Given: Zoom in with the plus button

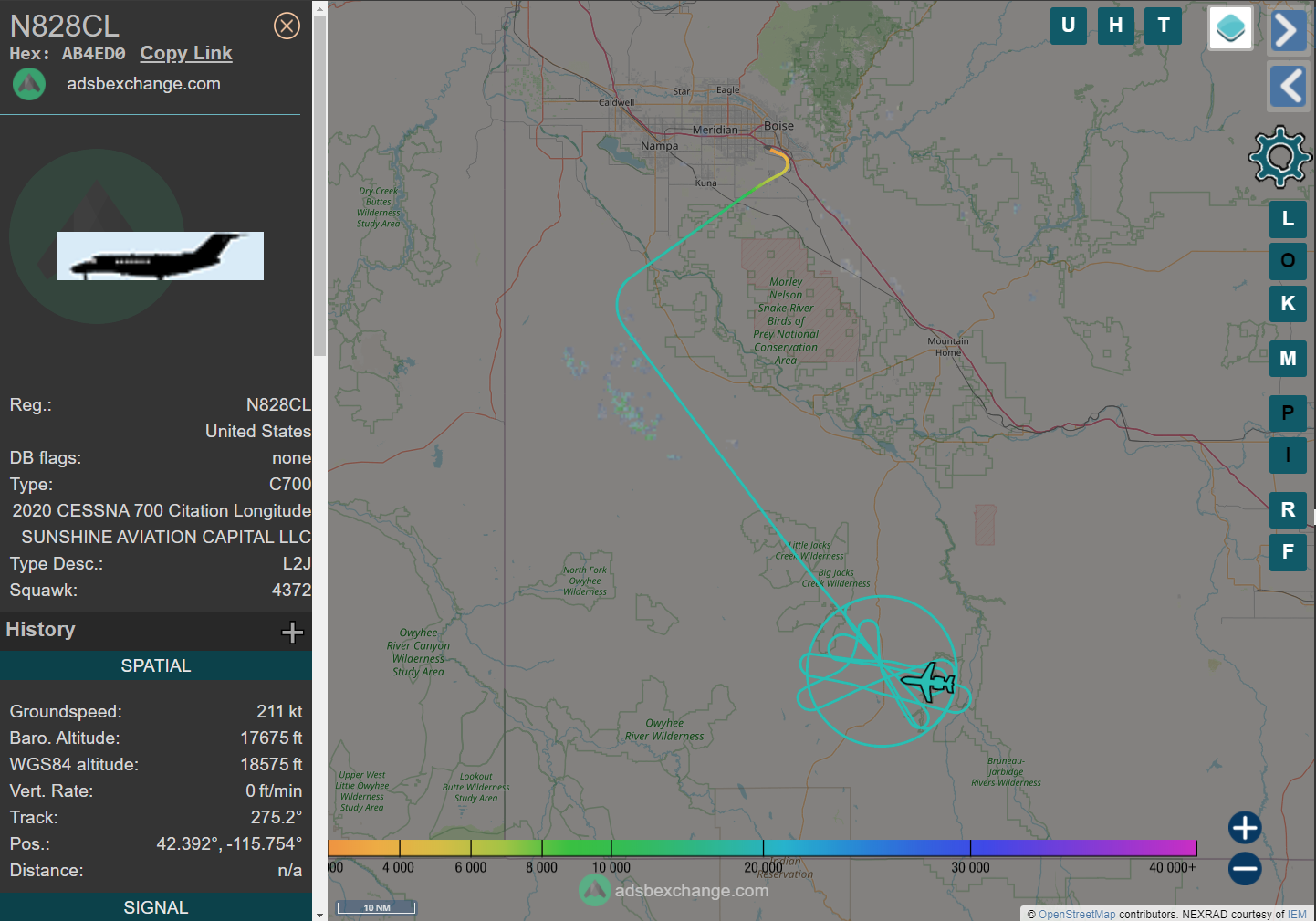Looking at the screenshot, I should click(x=1245, y=828).
